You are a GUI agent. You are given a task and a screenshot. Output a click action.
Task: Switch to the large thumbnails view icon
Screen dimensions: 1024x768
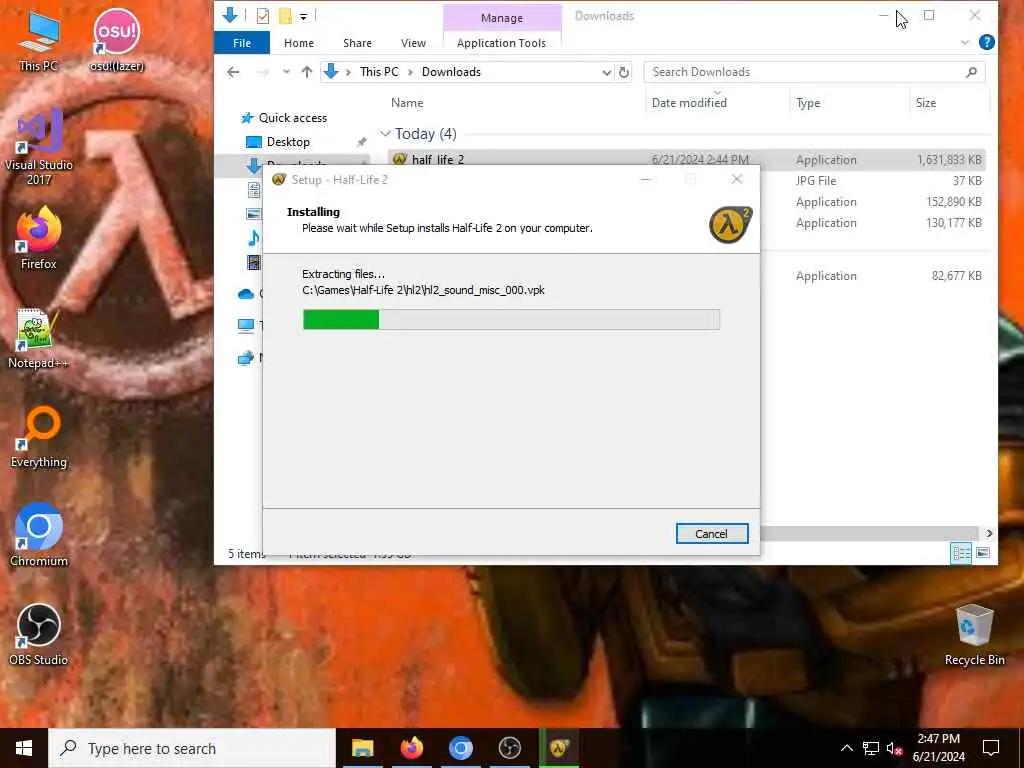tap(983, 553)
